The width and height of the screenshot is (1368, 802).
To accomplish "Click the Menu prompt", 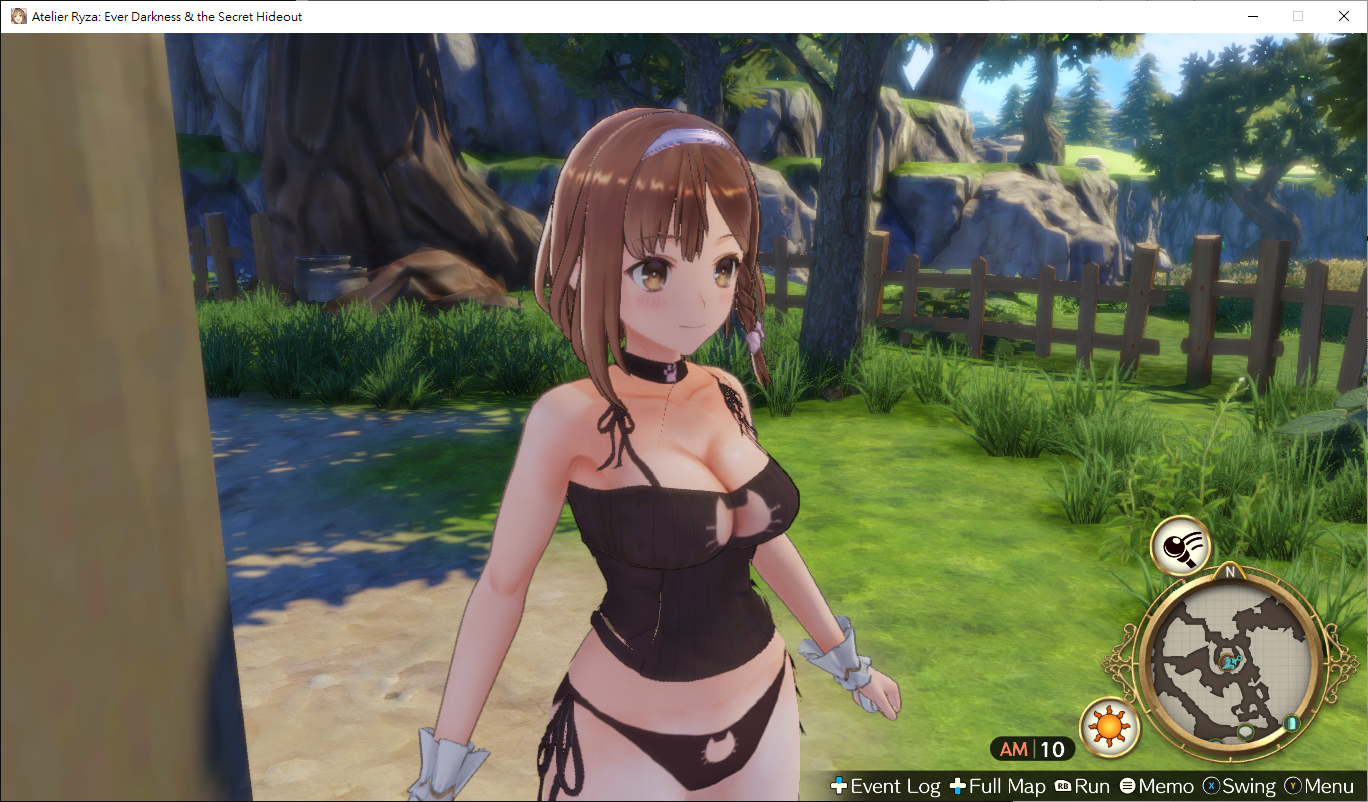I will pos(1319,787).
